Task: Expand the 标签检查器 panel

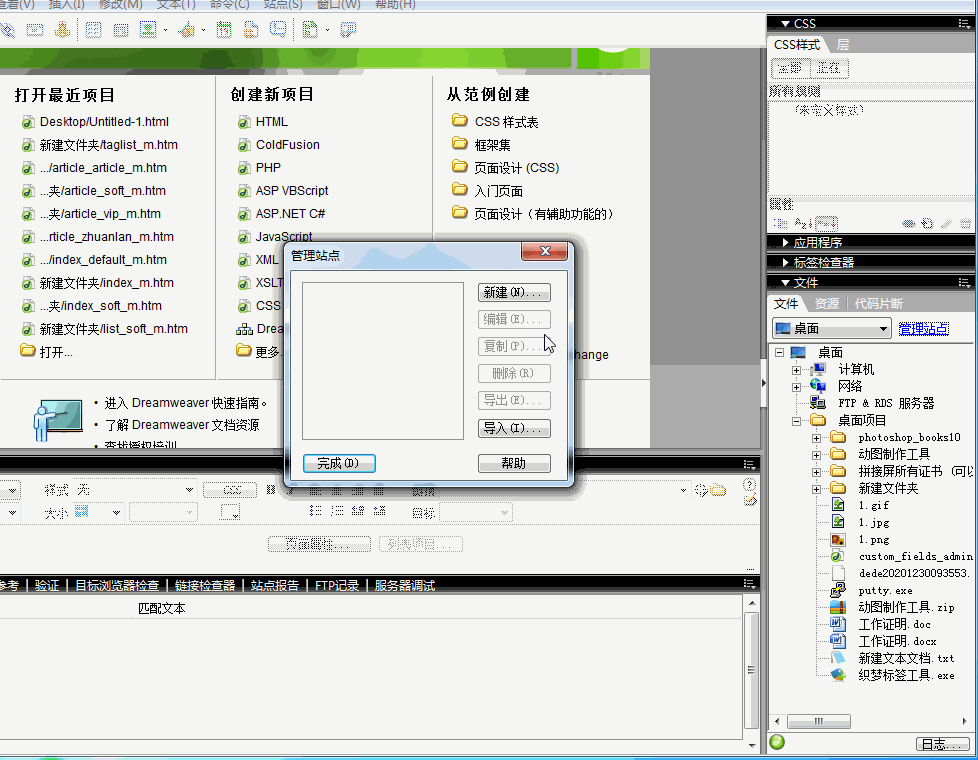Action: pos(823,262)
